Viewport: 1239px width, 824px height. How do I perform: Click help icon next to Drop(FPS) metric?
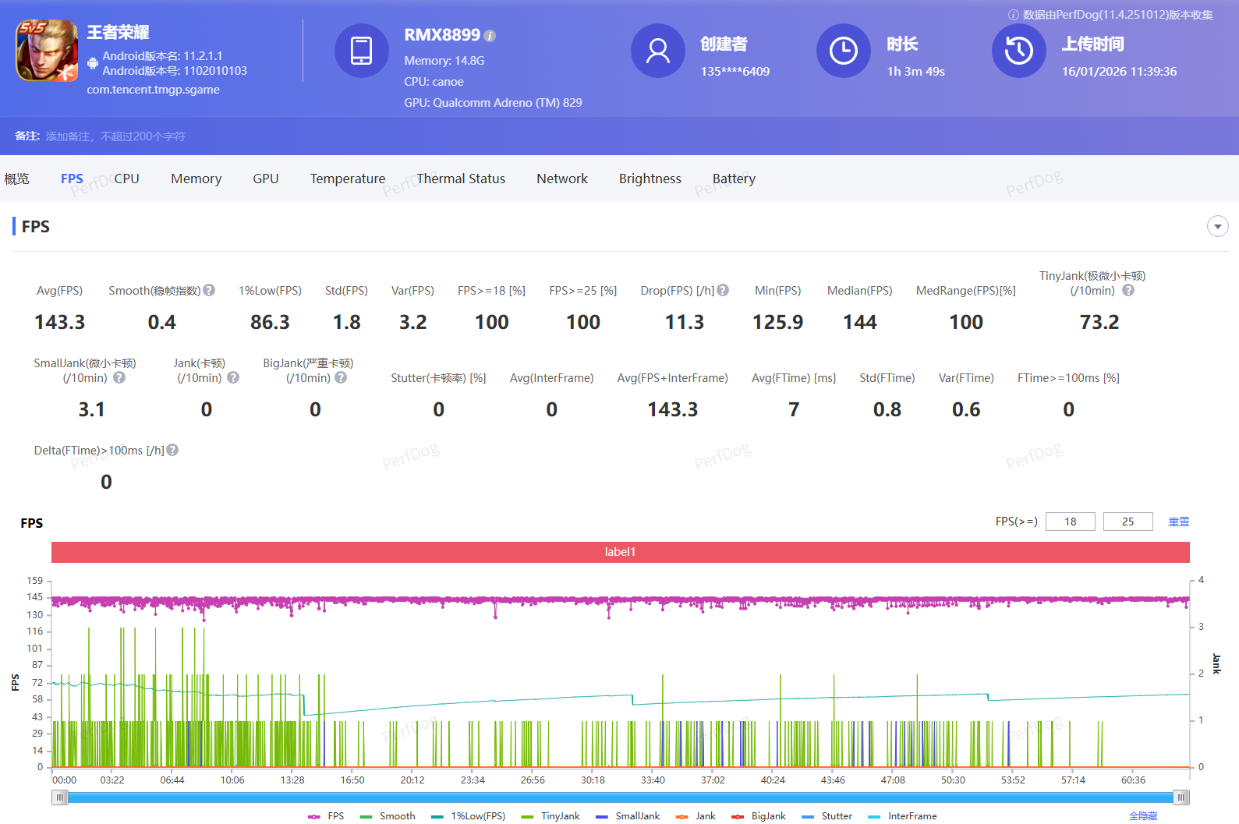(x=723, y=290)
